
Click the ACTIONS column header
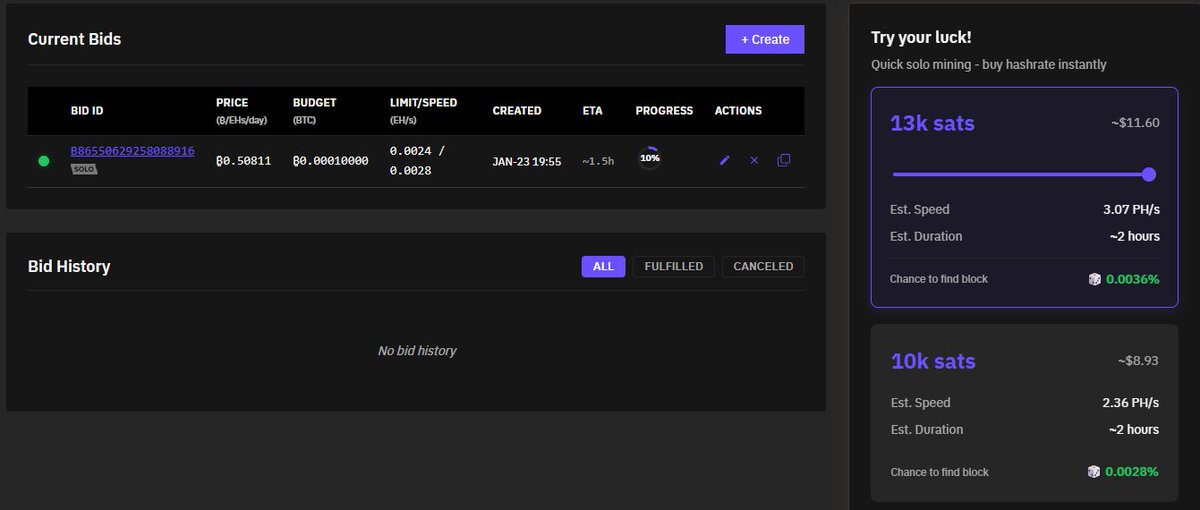(738, 111)
